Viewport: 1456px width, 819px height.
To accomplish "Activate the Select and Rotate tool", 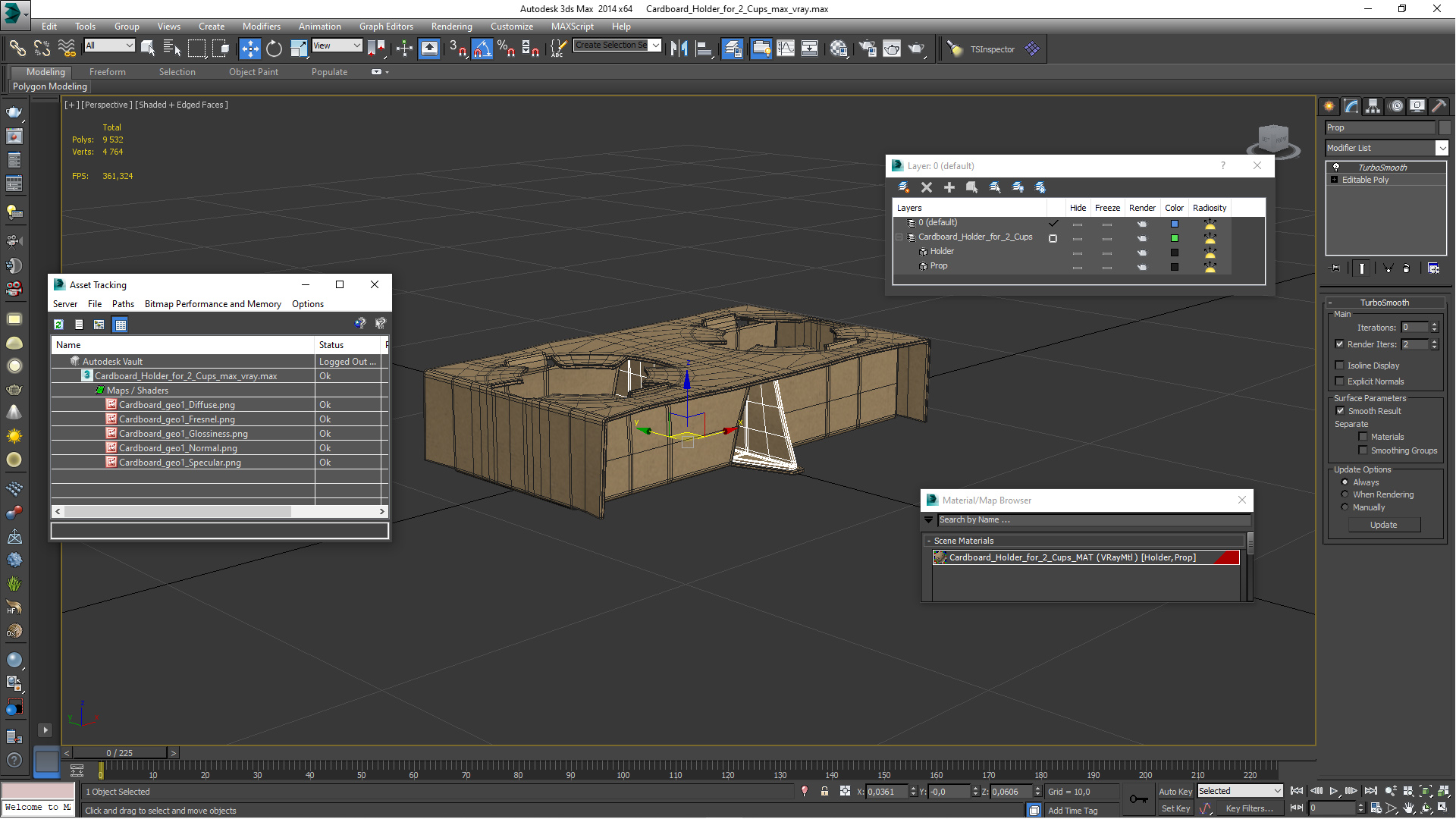I will coord(274,49).
